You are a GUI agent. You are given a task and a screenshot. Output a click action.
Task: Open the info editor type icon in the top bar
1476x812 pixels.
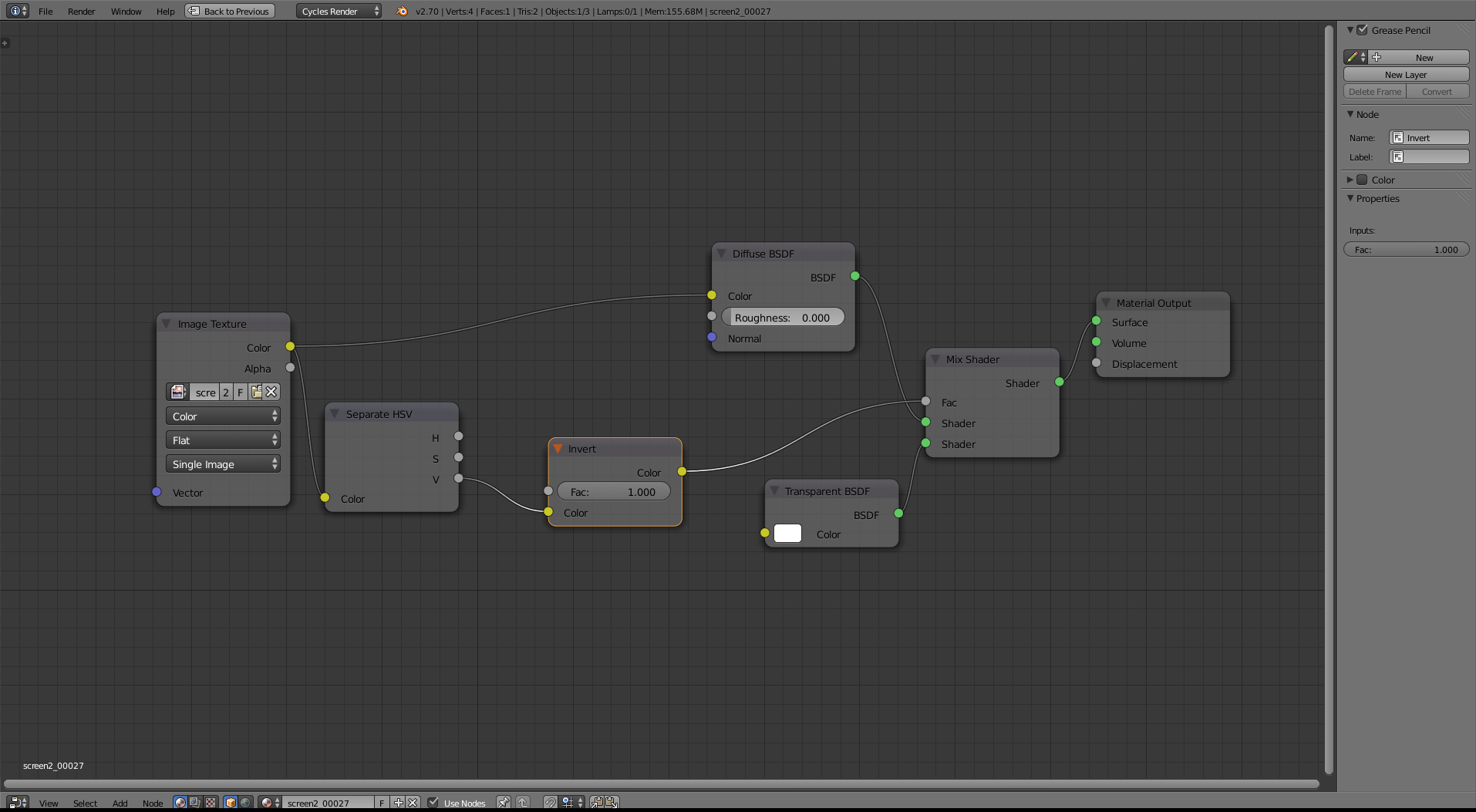(18, 11)
